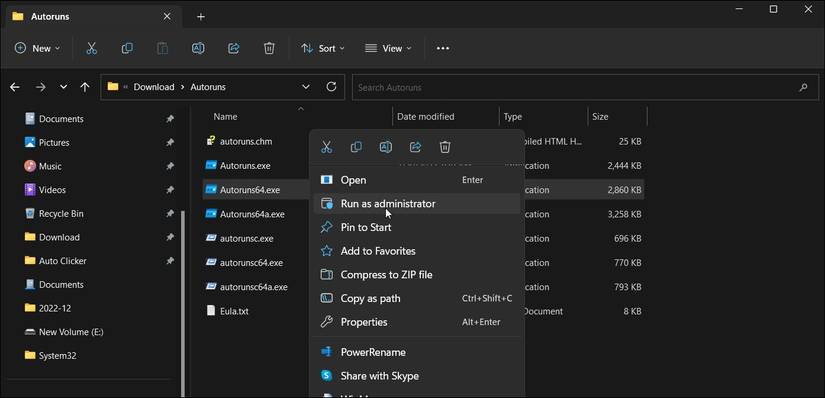The width and height of the screenshot is (825, 398).
Task: Open the View dropdown menu
Action: tap(388, 48)
